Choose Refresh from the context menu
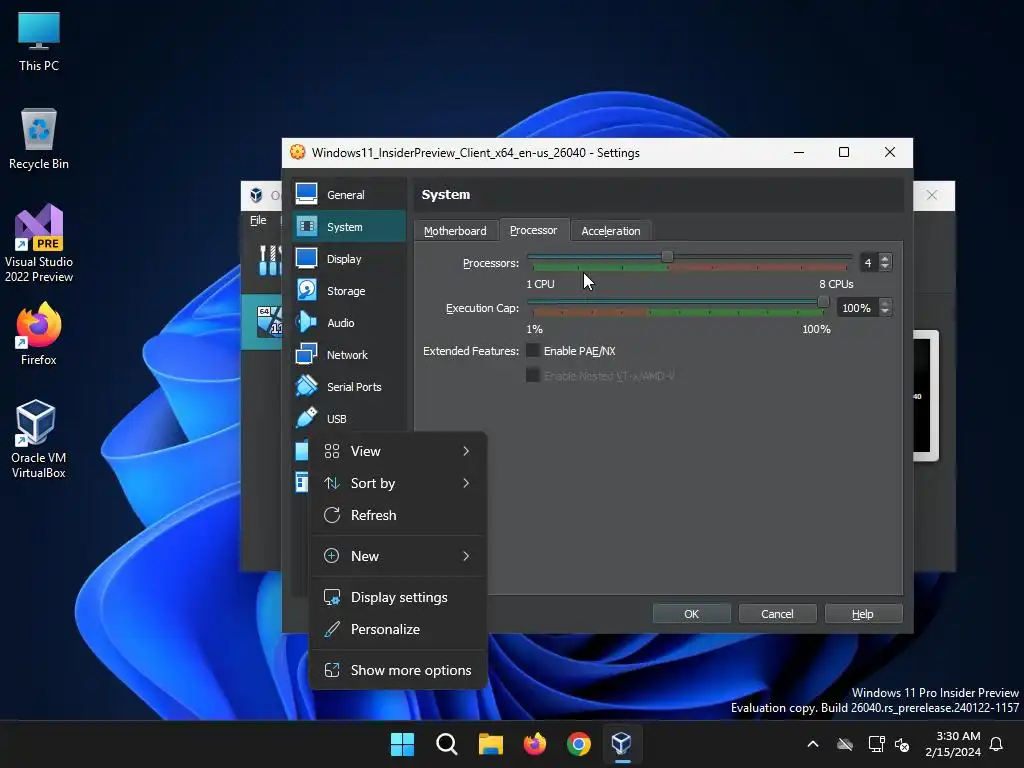 coord(398,515)
